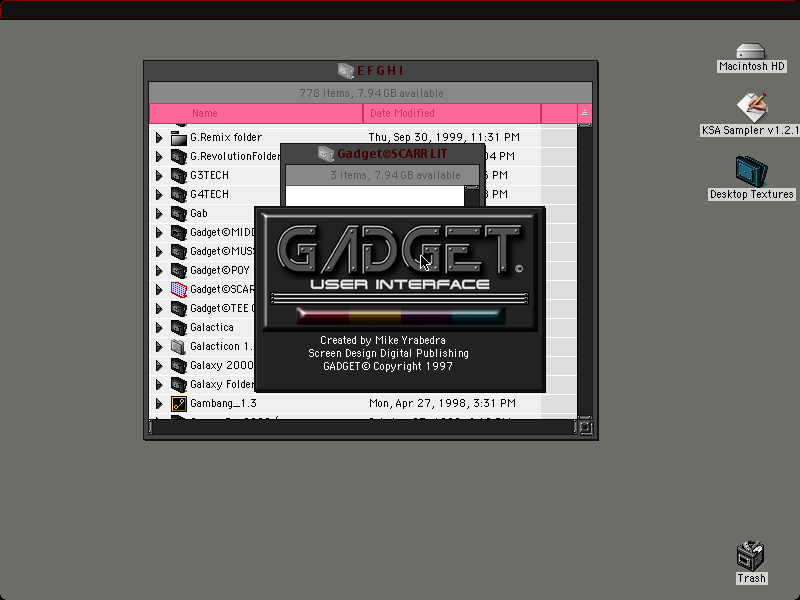Expand the G.Remix folder disclosure triangle
Image resolution: width=800 pixels, height=600 pixels.
159,138
